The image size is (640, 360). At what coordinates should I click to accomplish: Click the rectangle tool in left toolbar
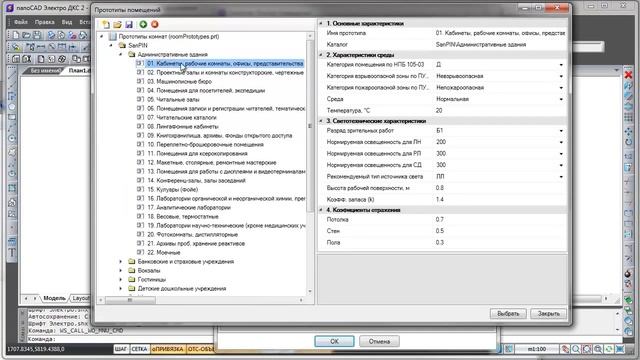tap(12, 118)
